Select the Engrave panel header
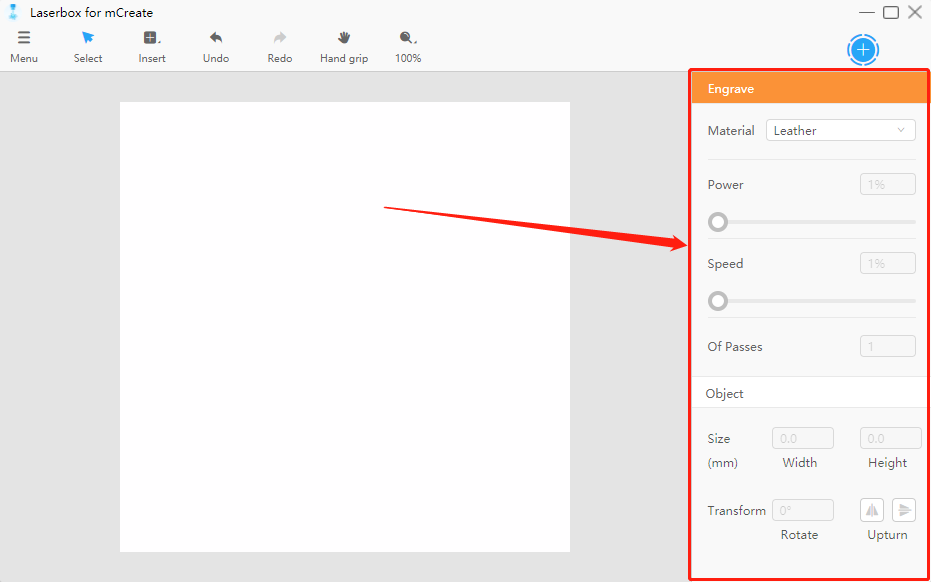This screenshot has height=582, width=931. (809, 88)
